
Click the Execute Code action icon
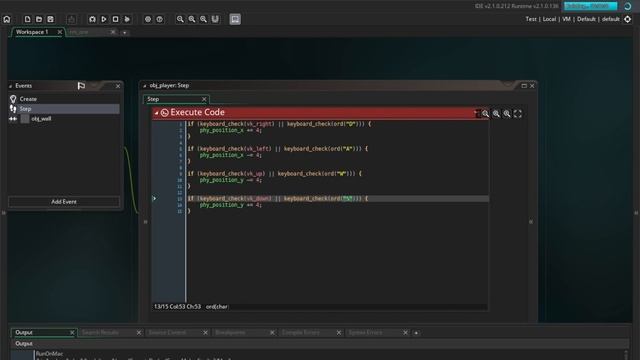[164, 113]
